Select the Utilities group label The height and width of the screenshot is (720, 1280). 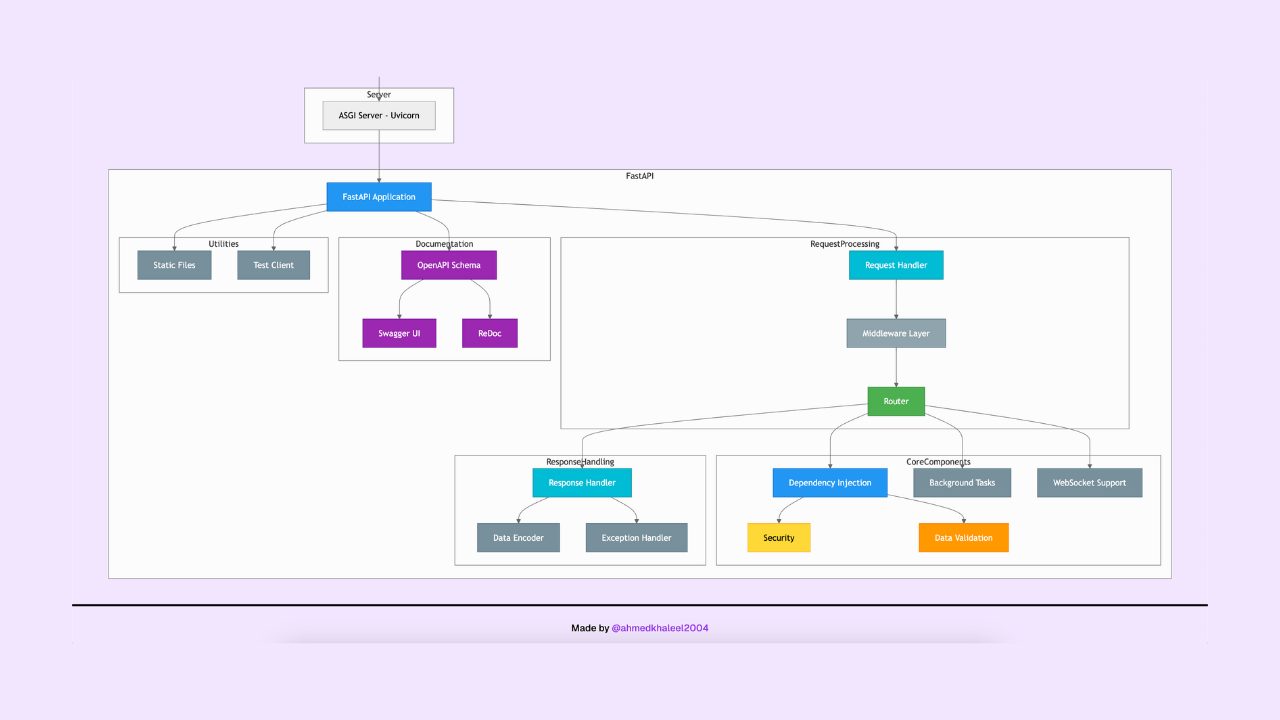coord(222,243)
